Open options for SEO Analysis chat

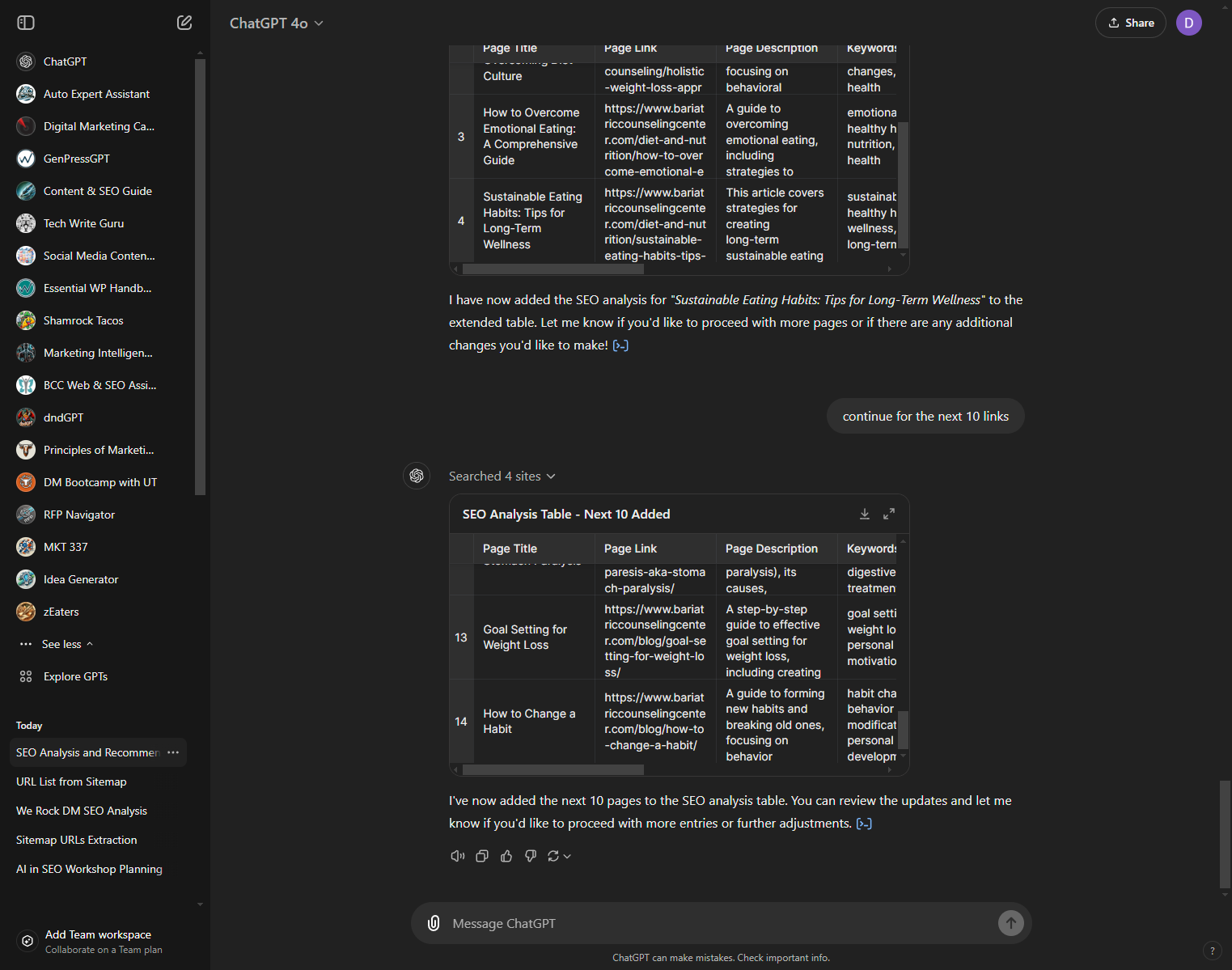click(x=173, y=752)
